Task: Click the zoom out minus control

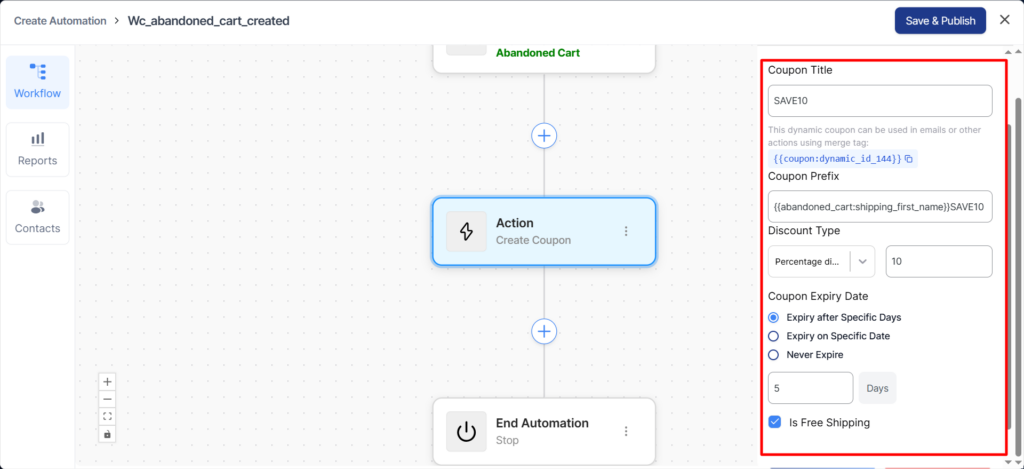Action: 108,398
